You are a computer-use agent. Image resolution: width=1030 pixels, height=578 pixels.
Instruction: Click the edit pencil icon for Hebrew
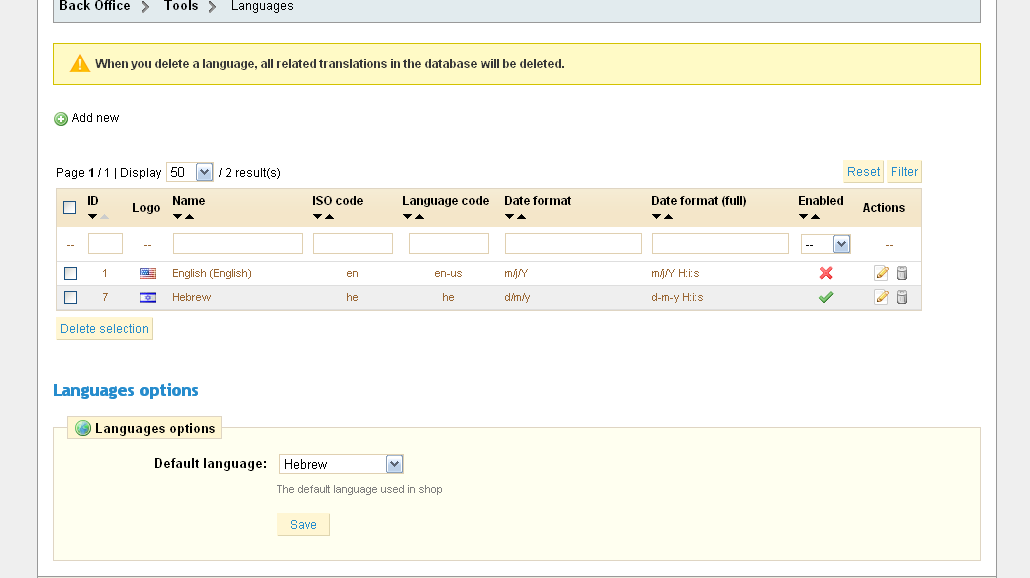(882, 298)
